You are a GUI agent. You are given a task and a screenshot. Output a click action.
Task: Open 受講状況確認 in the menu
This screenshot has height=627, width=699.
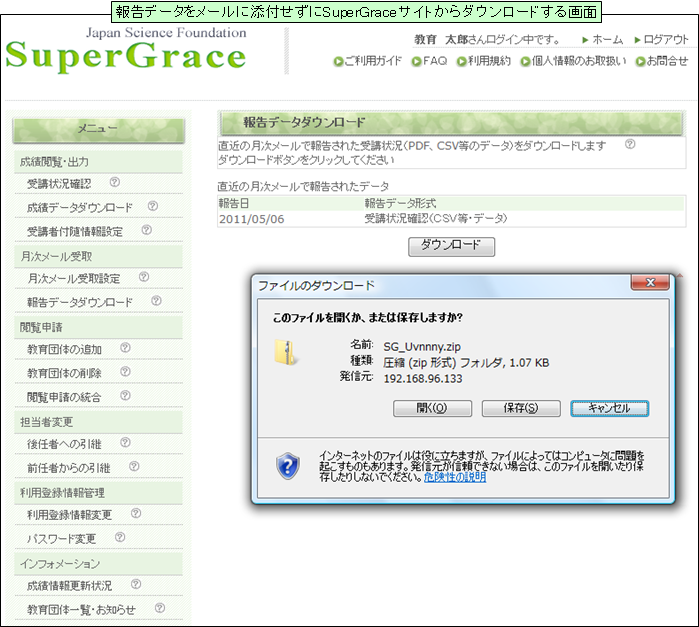click(x=59, y=184)
